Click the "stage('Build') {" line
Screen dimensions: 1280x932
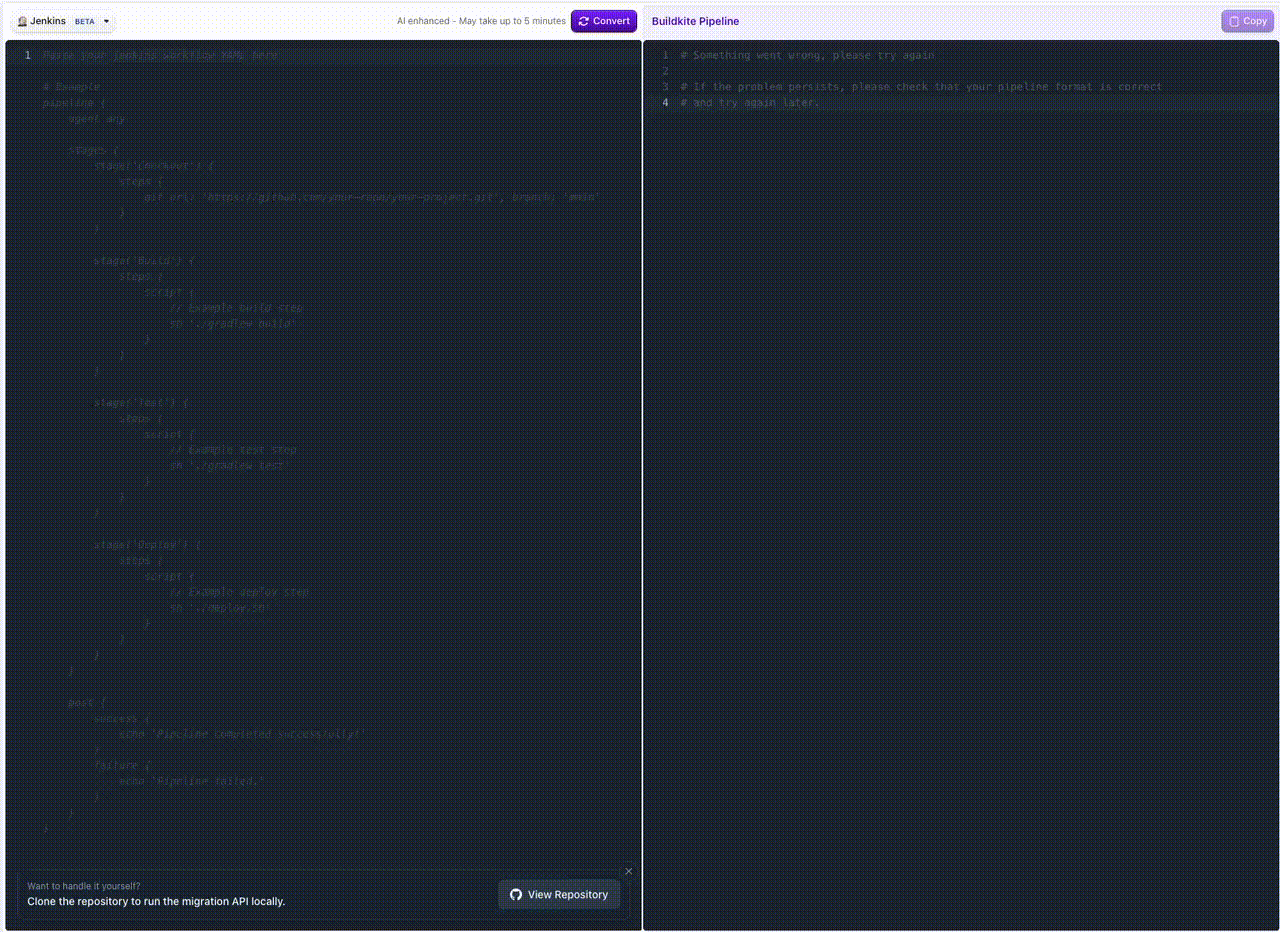coord(144,261)
